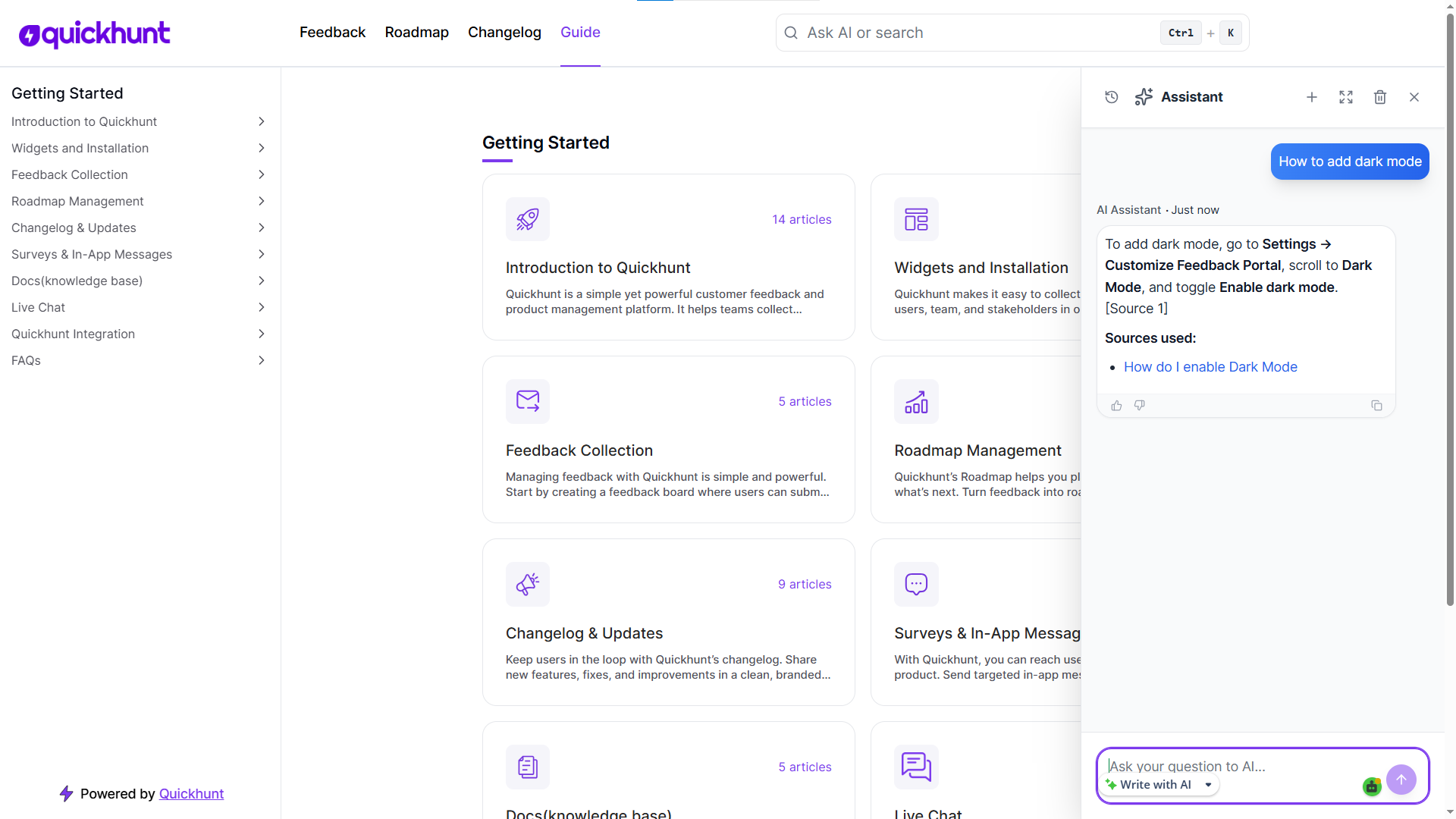Click '5 articles' on Feedback Collection card

tap(805, 401)
